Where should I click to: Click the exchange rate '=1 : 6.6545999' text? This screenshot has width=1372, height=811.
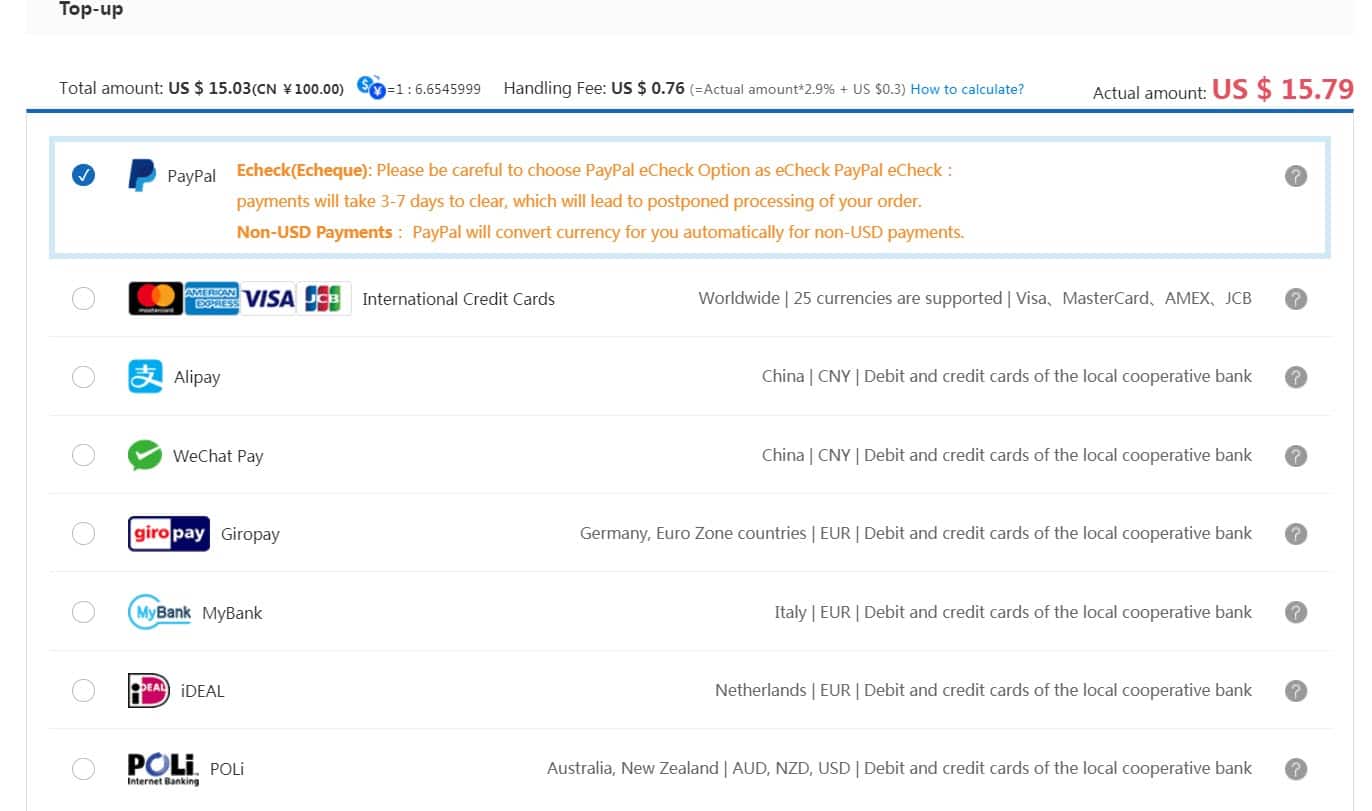pos(434,89)
